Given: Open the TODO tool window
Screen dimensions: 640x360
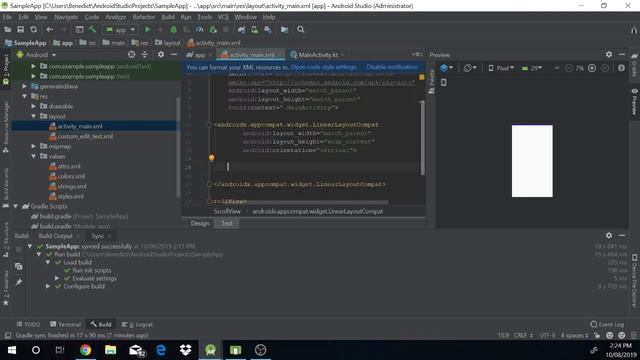Looking at the screenshot, I should click(x=28, y=324).
